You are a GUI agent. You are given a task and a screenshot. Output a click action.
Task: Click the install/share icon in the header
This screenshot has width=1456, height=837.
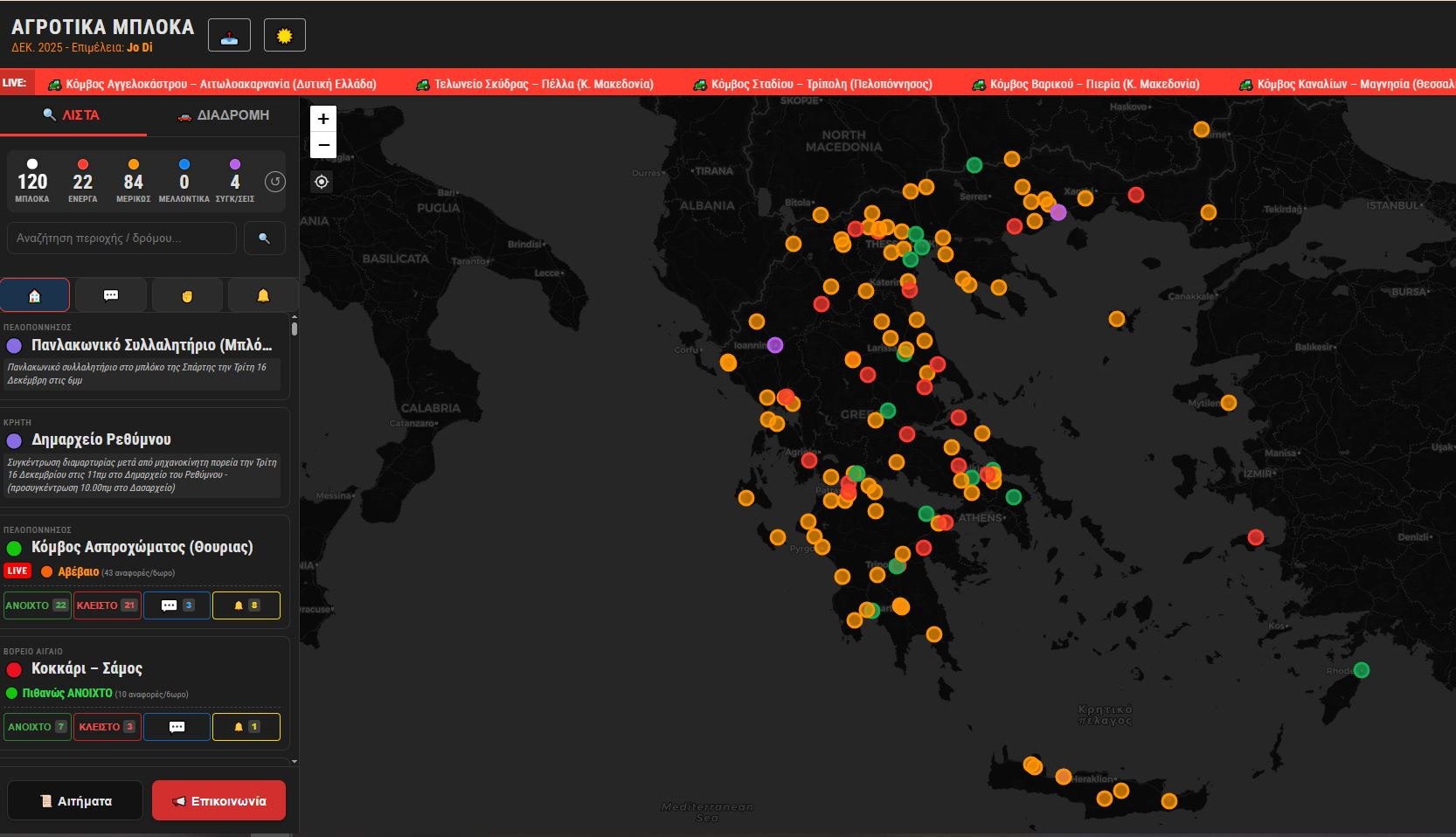tap(229, 36)
